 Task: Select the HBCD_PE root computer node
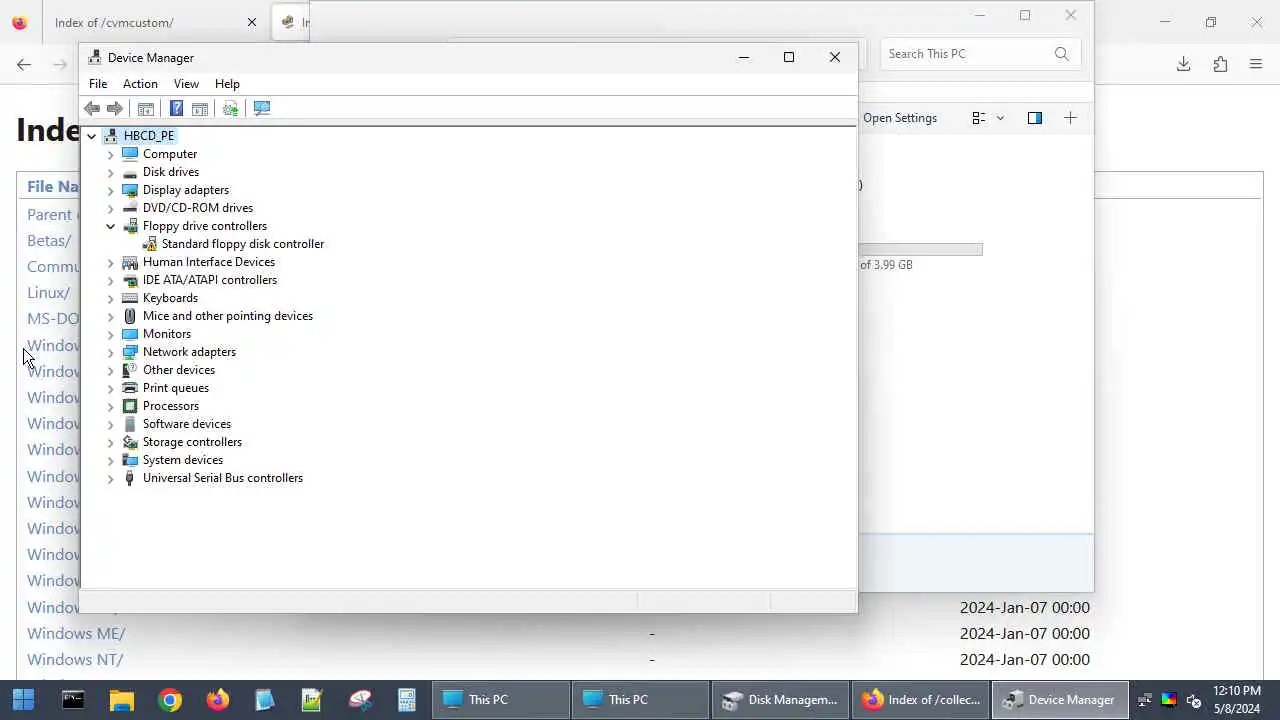point(149,136)
